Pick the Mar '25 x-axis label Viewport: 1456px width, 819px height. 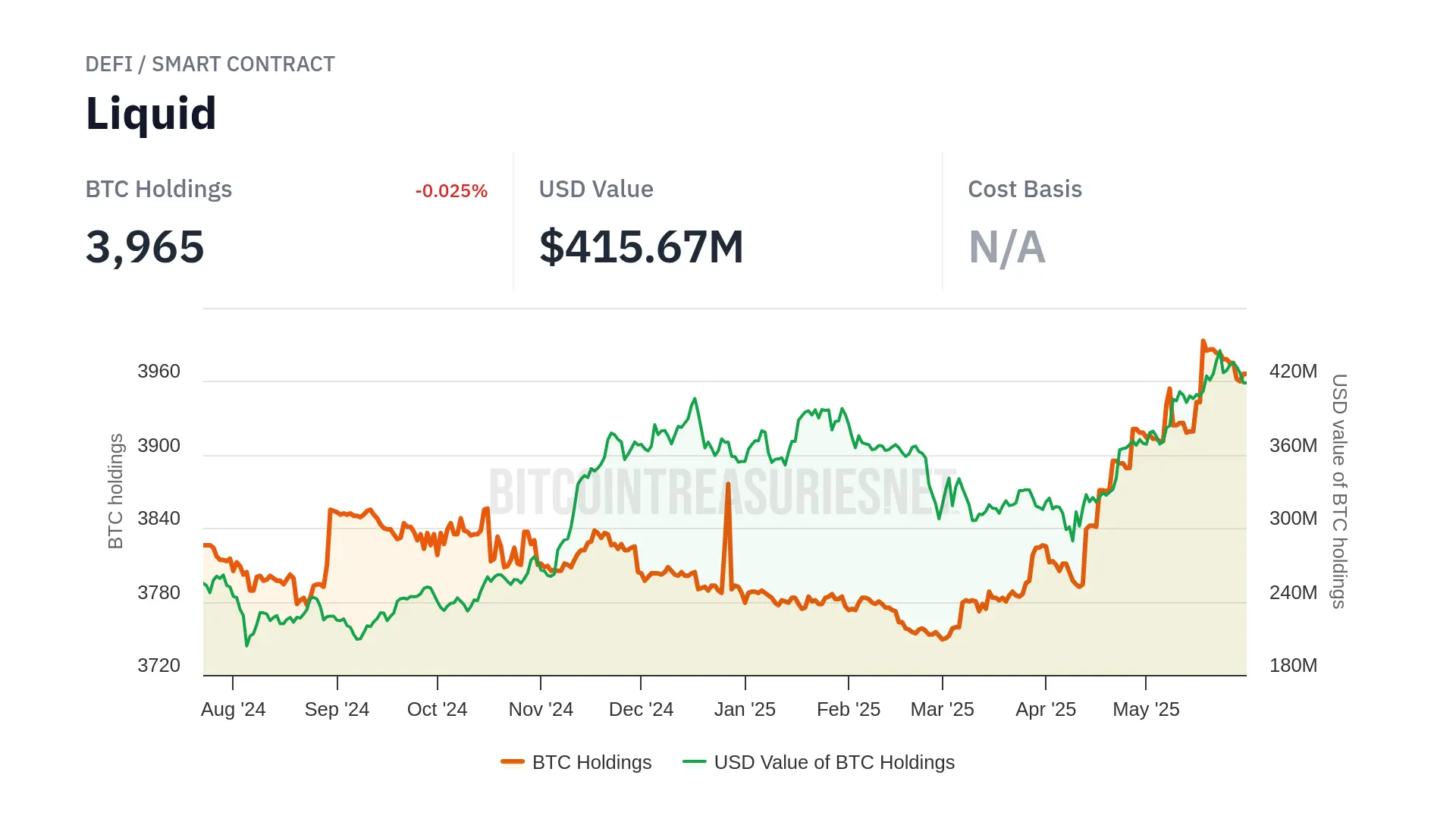pyautogui.click(x=942, y=710)
